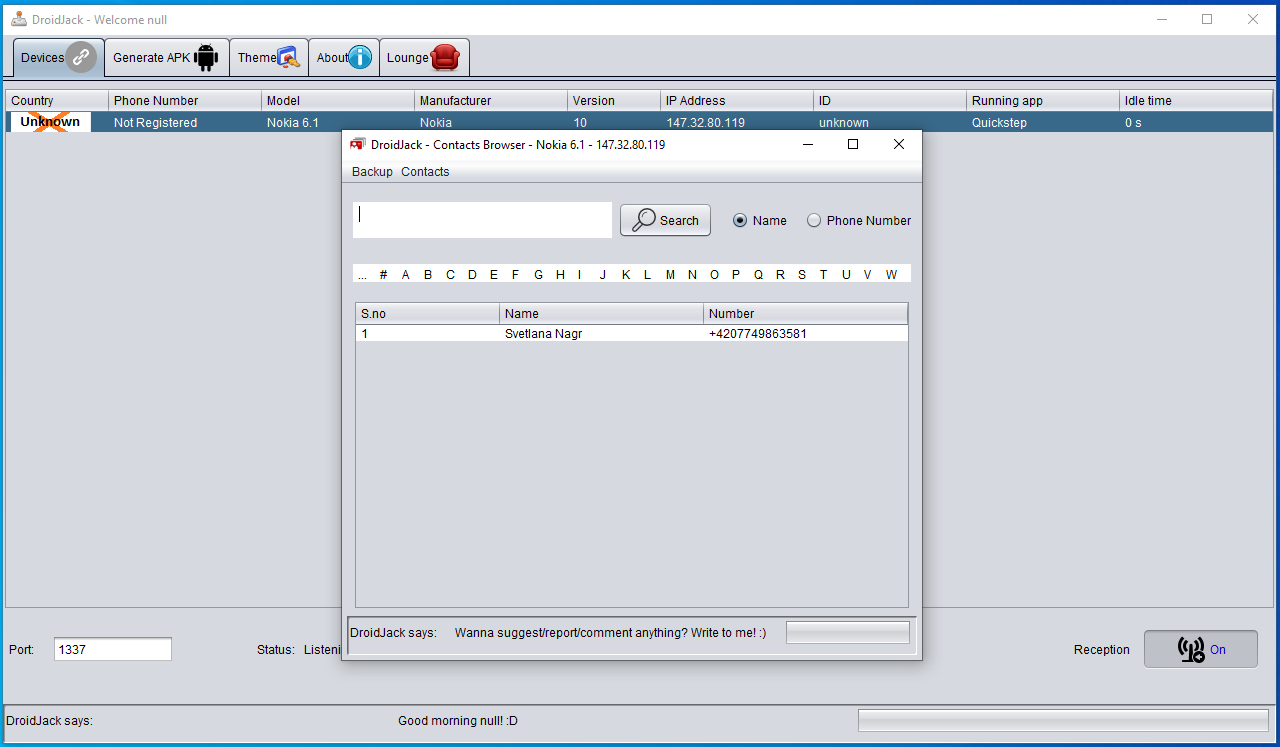Image resolution: width=1280 pixels, height=747 pixels.
Task: Click the Android robot icon
Action: [206, 58]
